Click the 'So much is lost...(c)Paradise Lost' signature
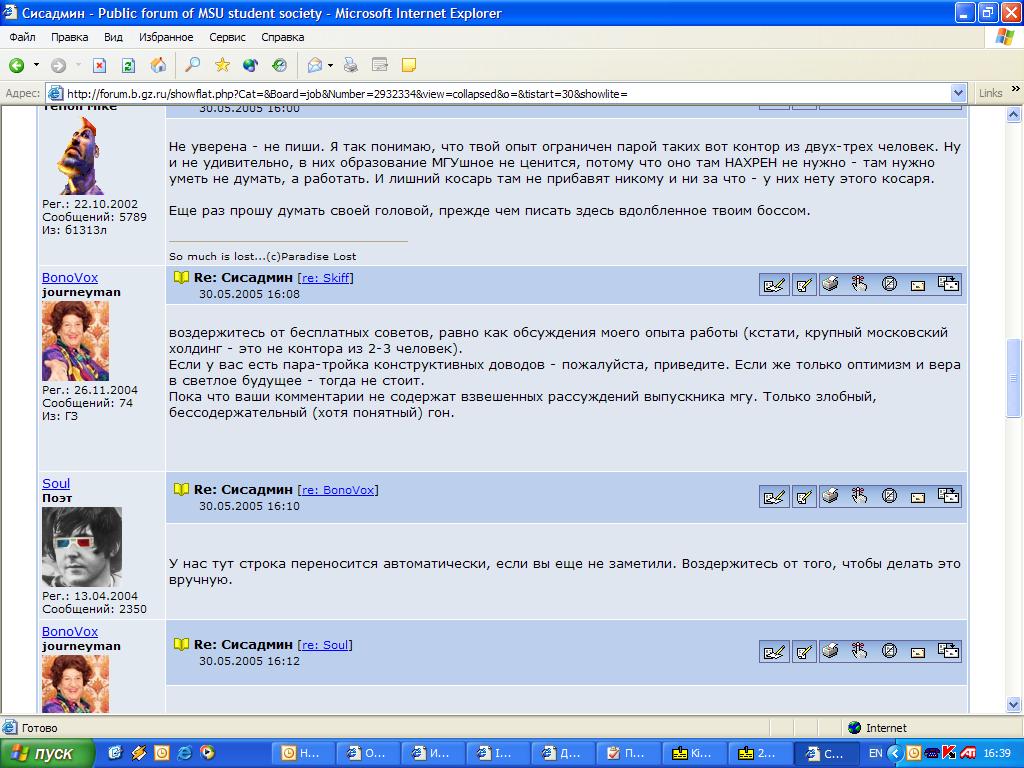Screen dimensions: 1024x768 [x=263, y=257]
